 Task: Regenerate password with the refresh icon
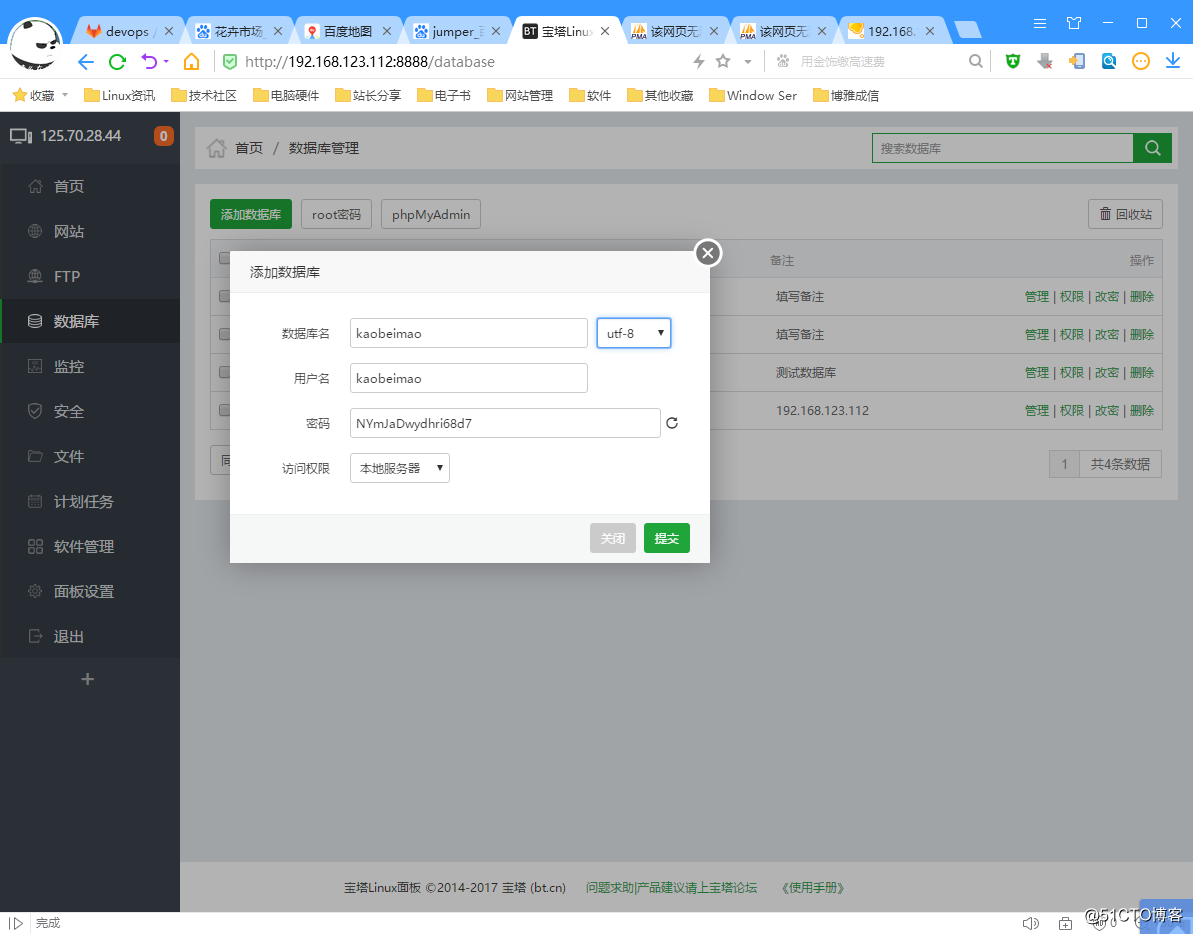coord(672,423)
